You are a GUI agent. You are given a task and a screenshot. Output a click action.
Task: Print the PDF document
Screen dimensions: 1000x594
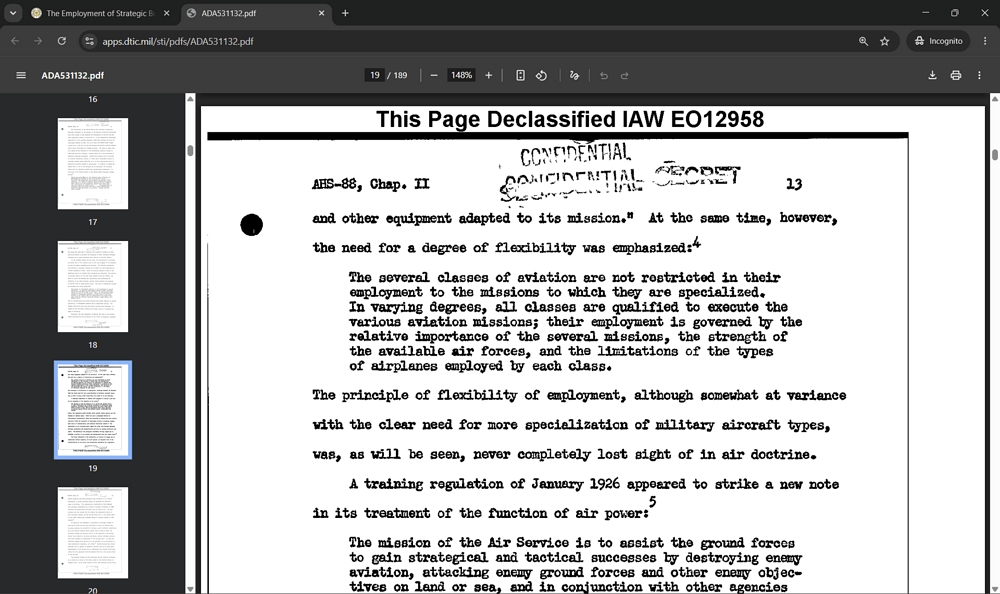955,75
